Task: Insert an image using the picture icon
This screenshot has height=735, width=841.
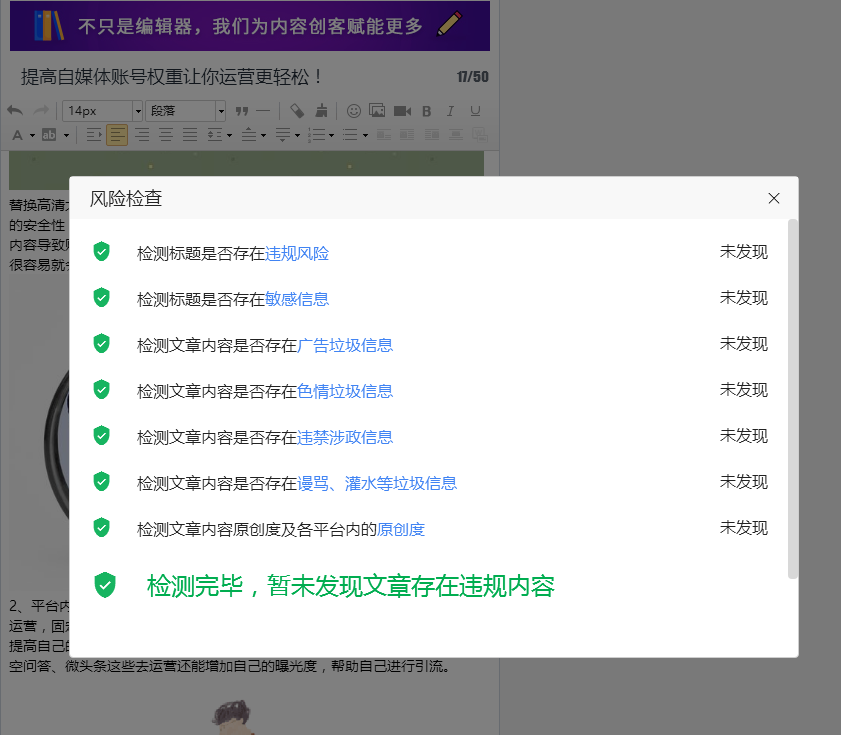Action: click(x=377, y=110)
